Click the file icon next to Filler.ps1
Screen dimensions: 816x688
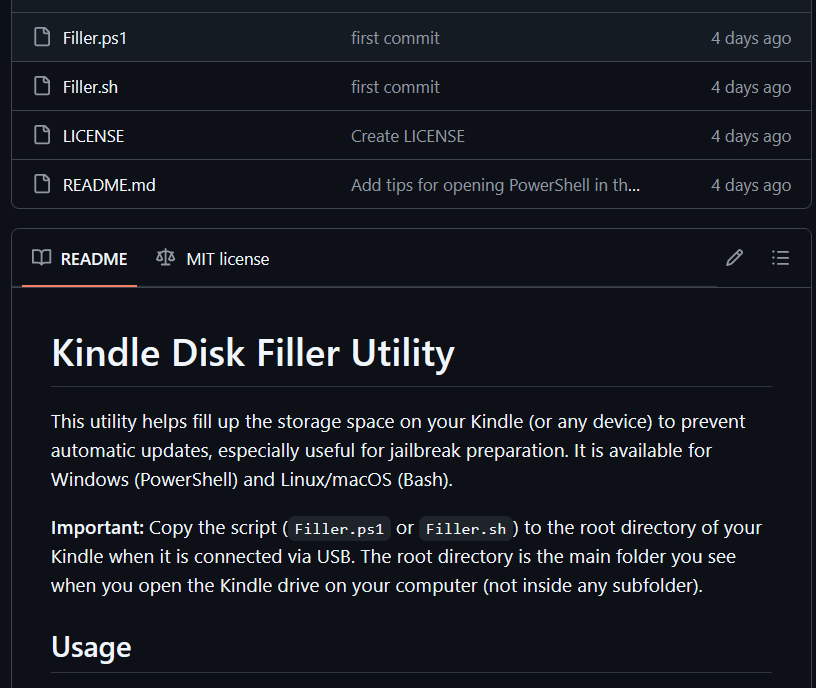pos(42,38)
